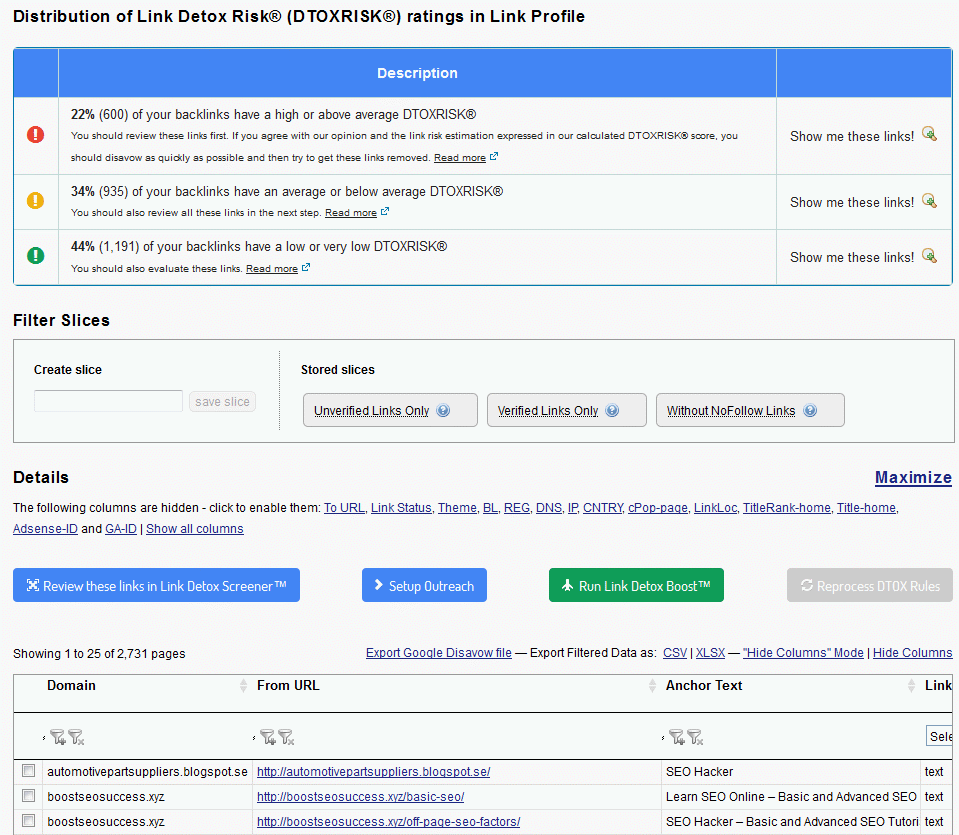Open the Export Google Disavow file link

438,653
